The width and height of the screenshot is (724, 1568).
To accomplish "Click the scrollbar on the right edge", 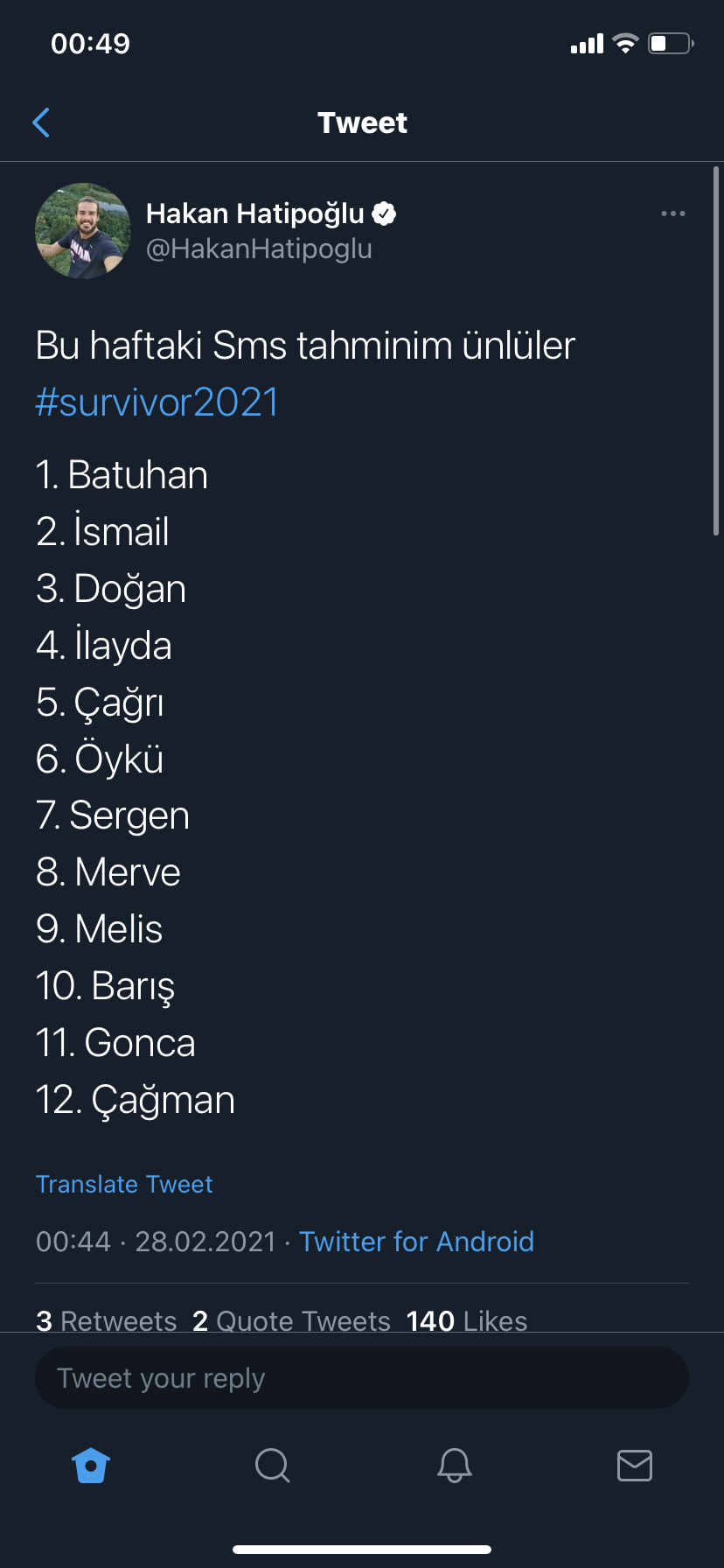I will (x=716, y=350).
